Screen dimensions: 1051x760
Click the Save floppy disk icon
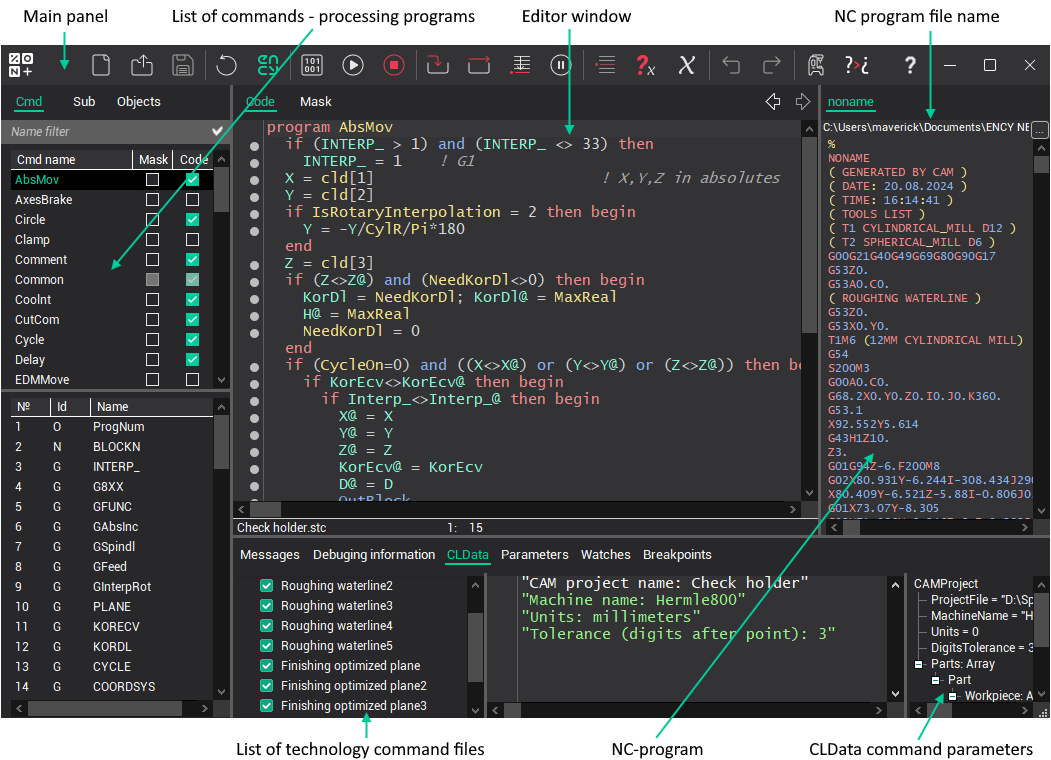coord(183,66)
